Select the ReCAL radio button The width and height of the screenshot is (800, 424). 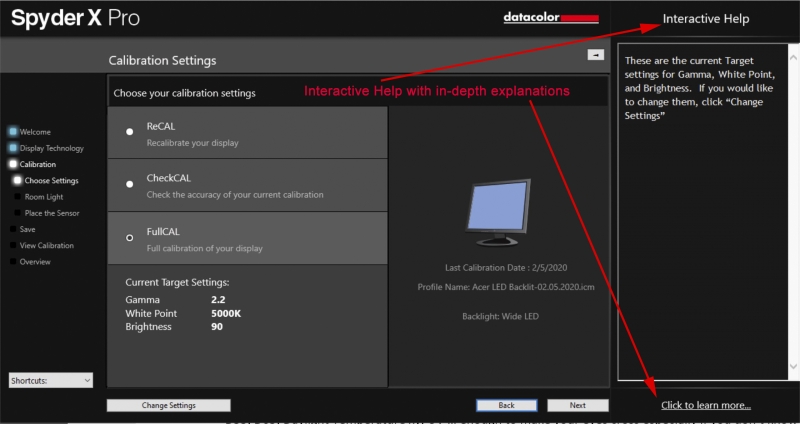[x=130, y=132]
